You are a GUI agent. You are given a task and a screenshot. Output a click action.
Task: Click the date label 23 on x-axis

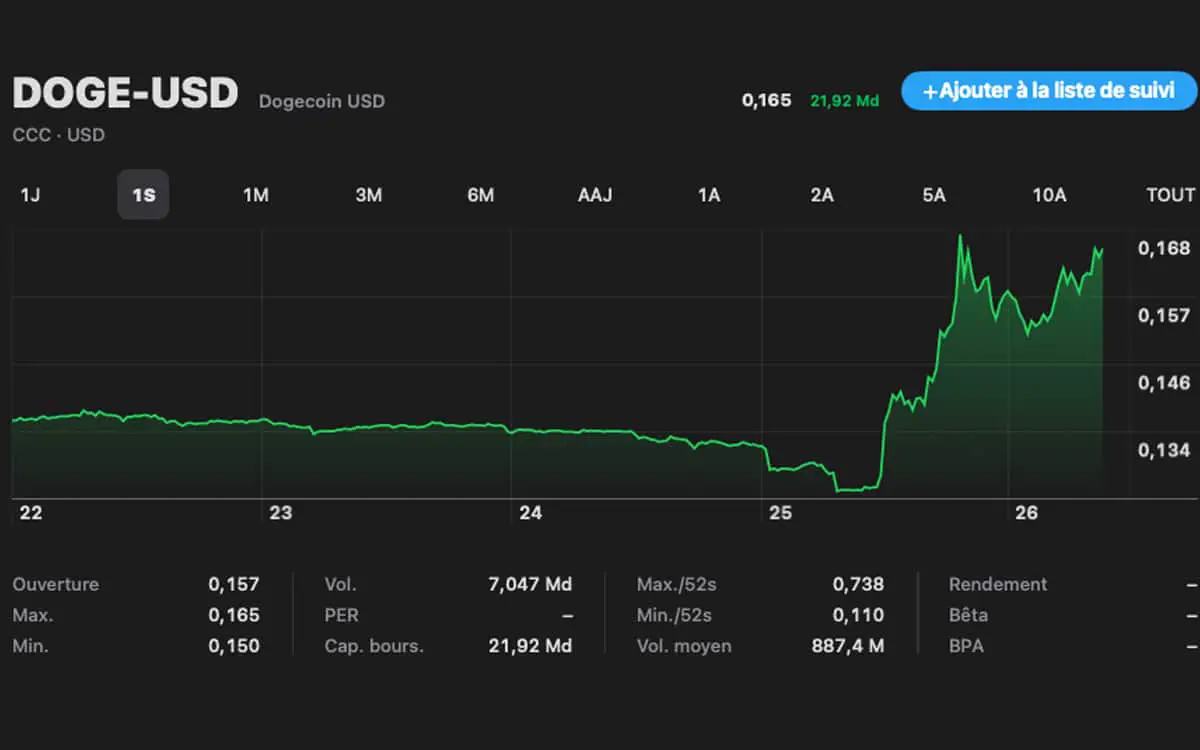click(x=281, y=513)
